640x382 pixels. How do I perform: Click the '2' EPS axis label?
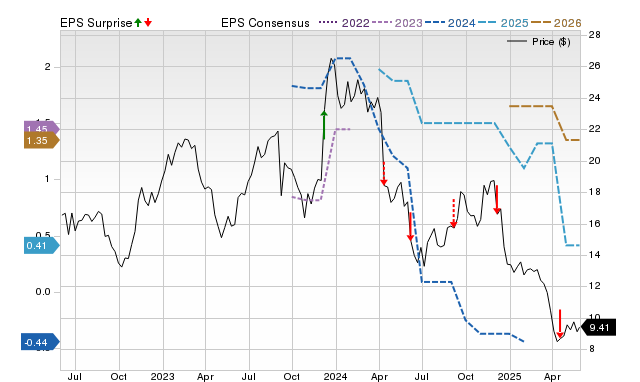click(x=48, y=67)
